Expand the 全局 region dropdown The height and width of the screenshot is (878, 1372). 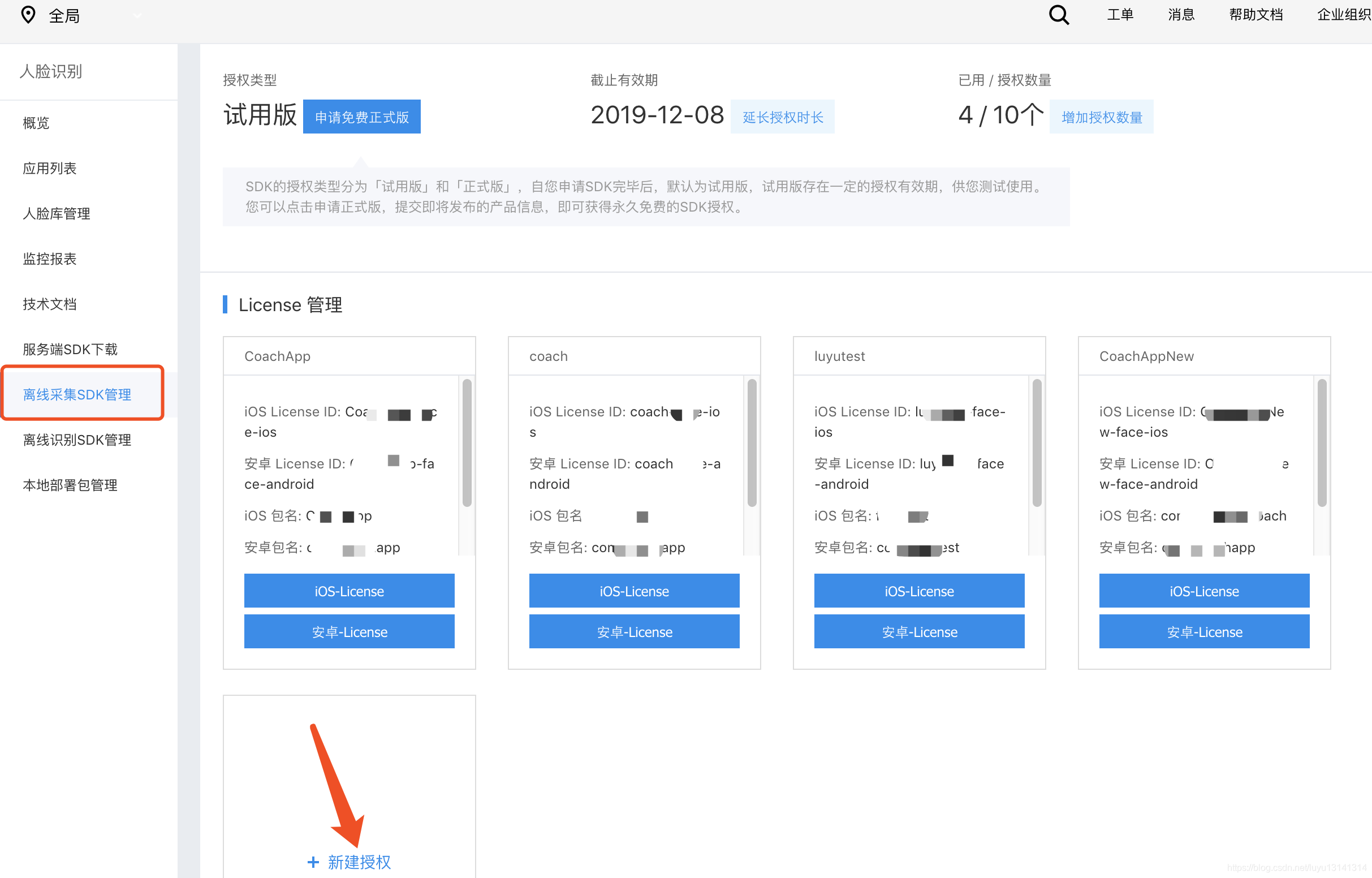(137, 16)
